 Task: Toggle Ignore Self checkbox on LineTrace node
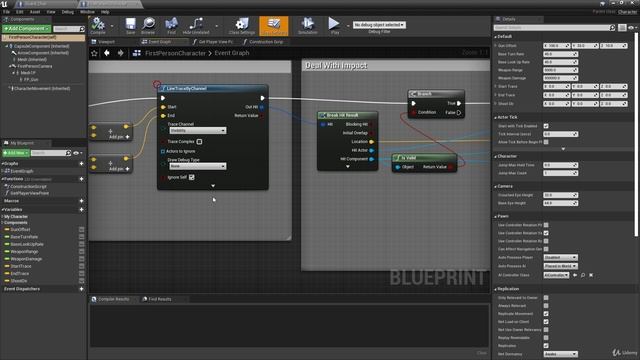(x=191, y=178)
